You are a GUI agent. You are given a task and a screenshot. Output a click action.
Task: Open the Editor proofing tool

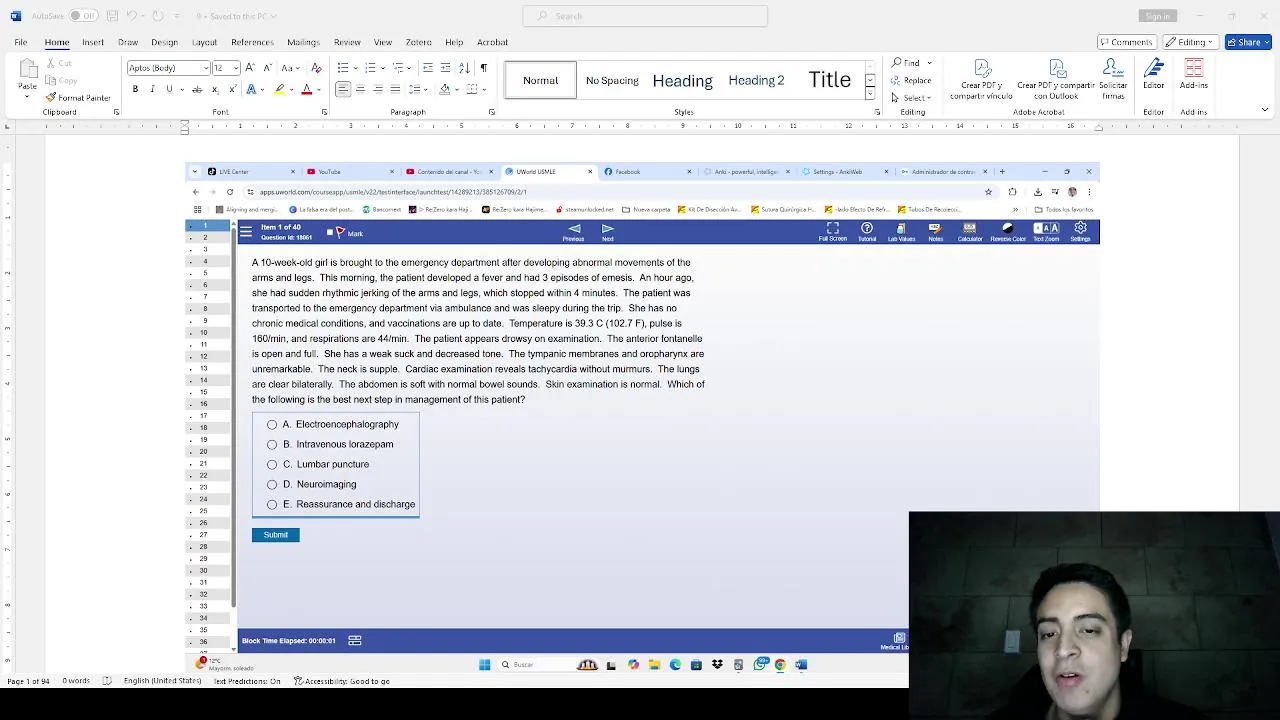(1154, 75)
